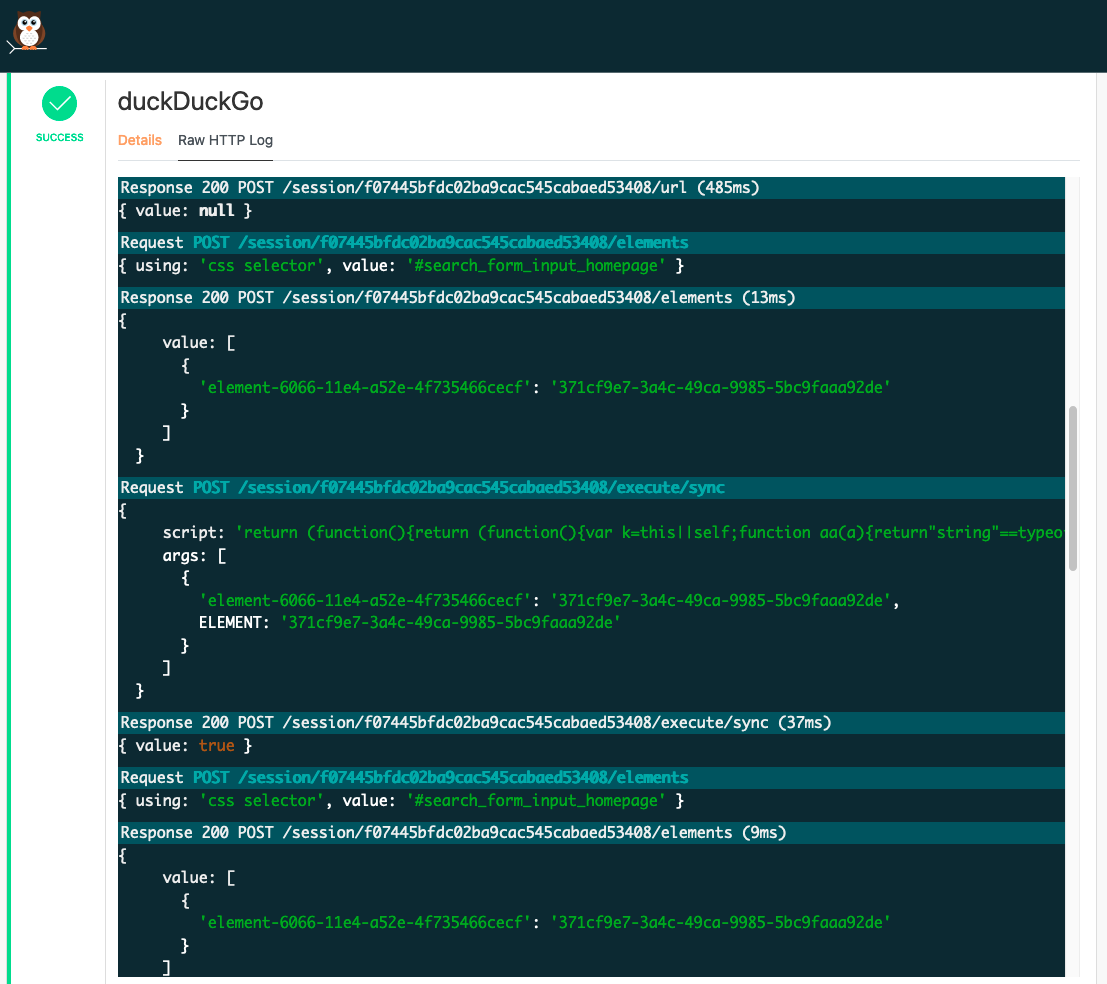Screen dimensions: 1107x984
Task: Select the first Request POST elements line
Action: [x=591, y=243]
